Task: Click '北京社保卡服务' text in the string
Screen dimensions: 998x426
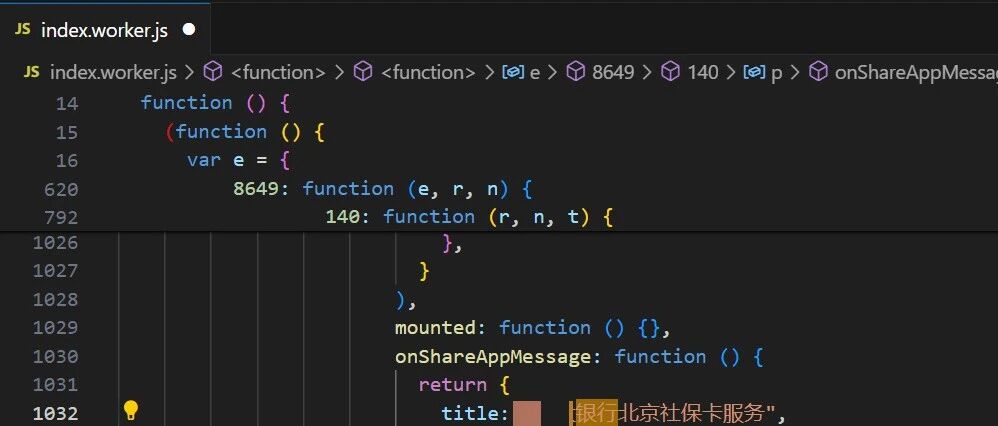Action: point(691,413)
